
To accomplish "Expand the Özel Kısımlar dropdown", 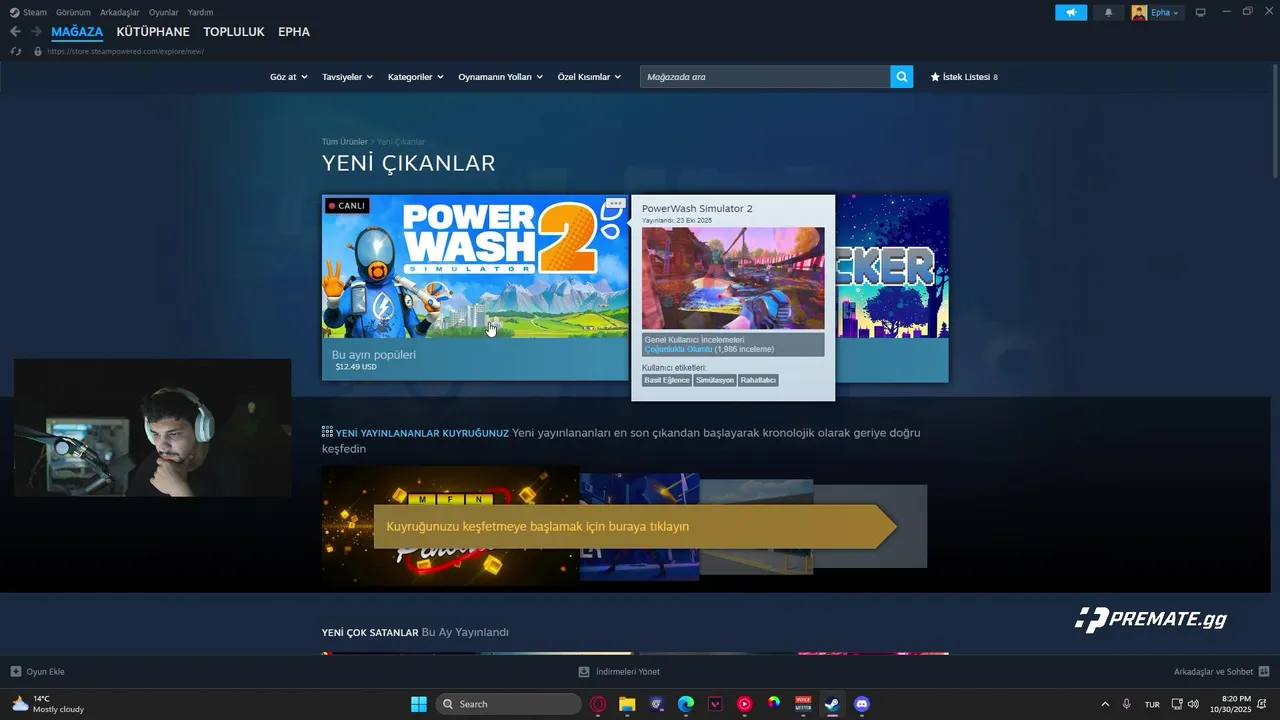I will tap(589, 77).
